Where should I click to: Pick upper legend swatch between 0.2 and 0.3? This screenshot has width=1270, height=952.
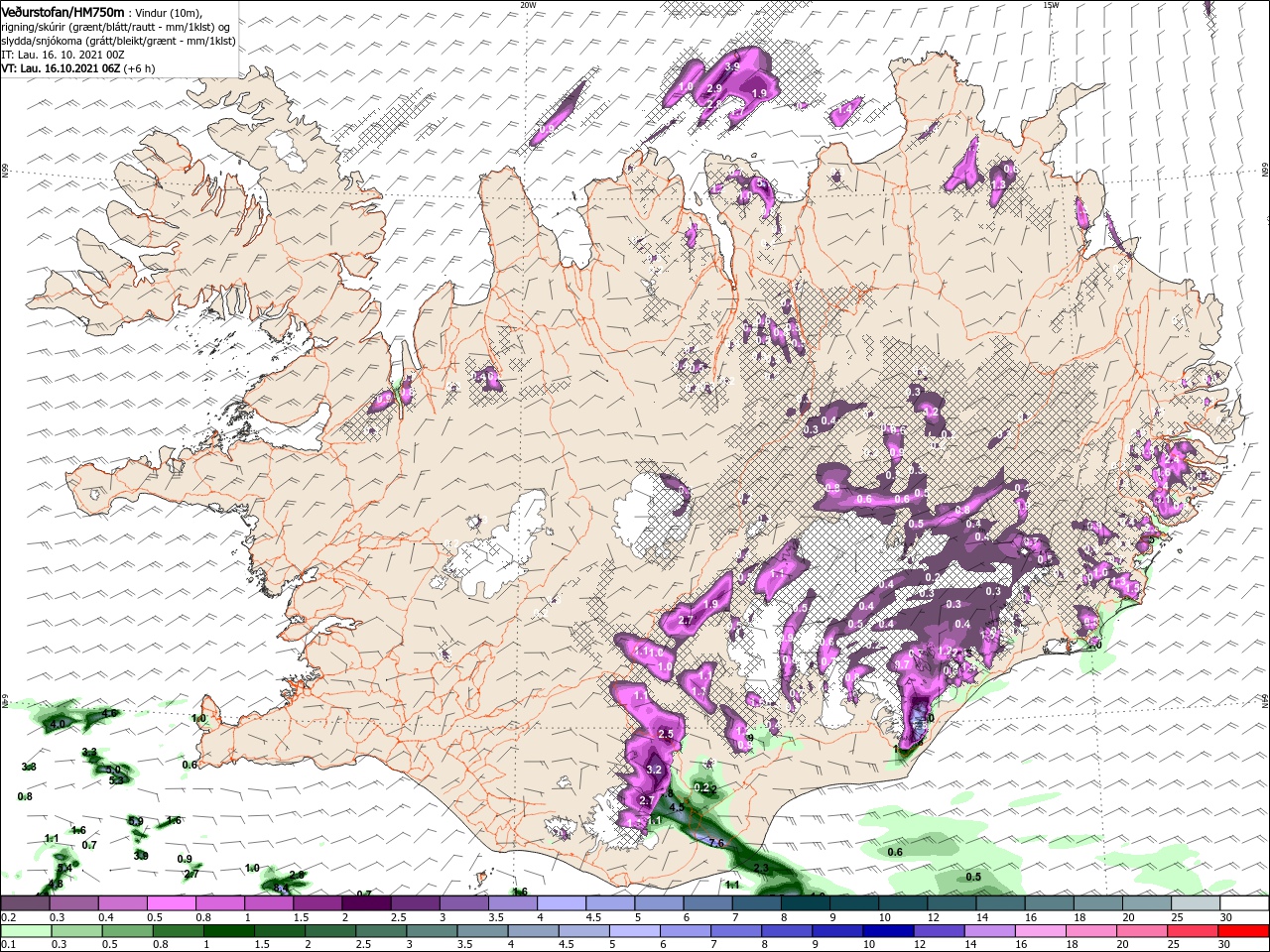coord(25,902)
